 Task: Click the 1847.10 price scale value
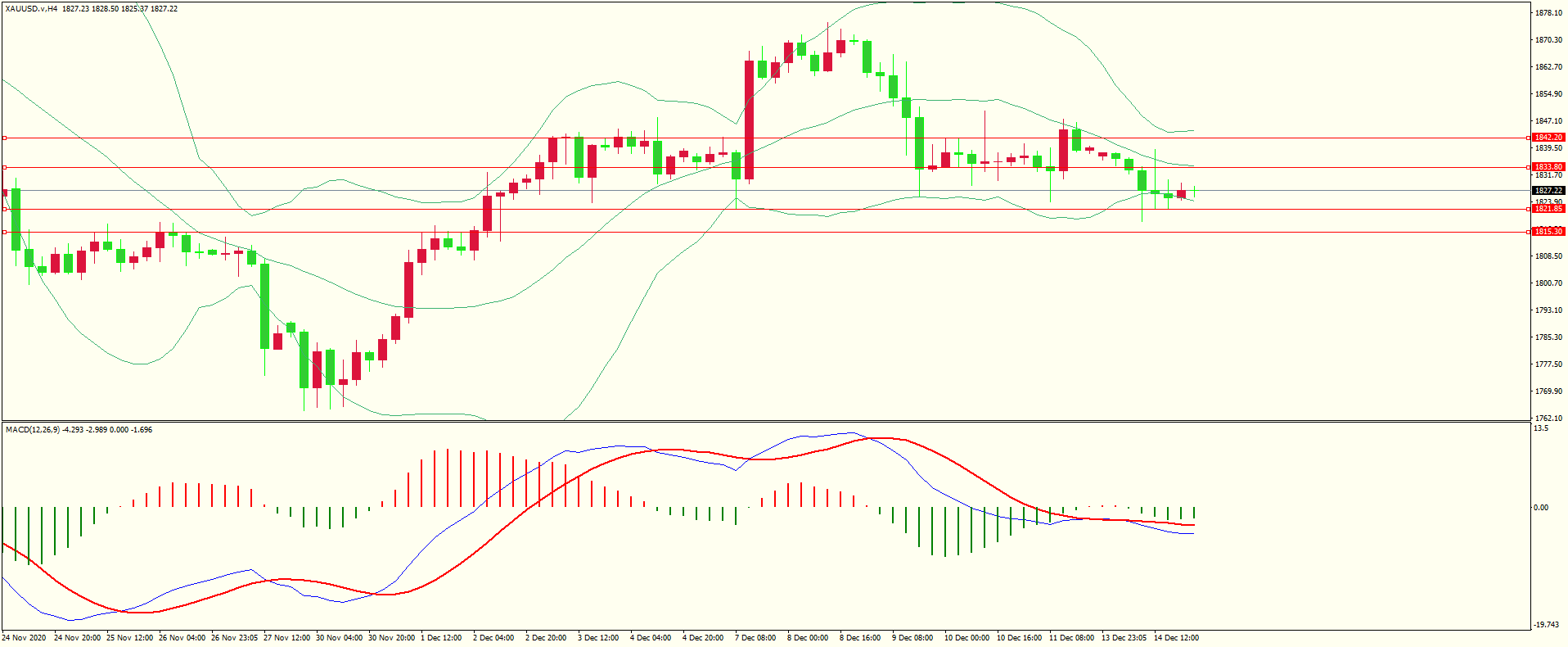click(x=1548, y=121)
